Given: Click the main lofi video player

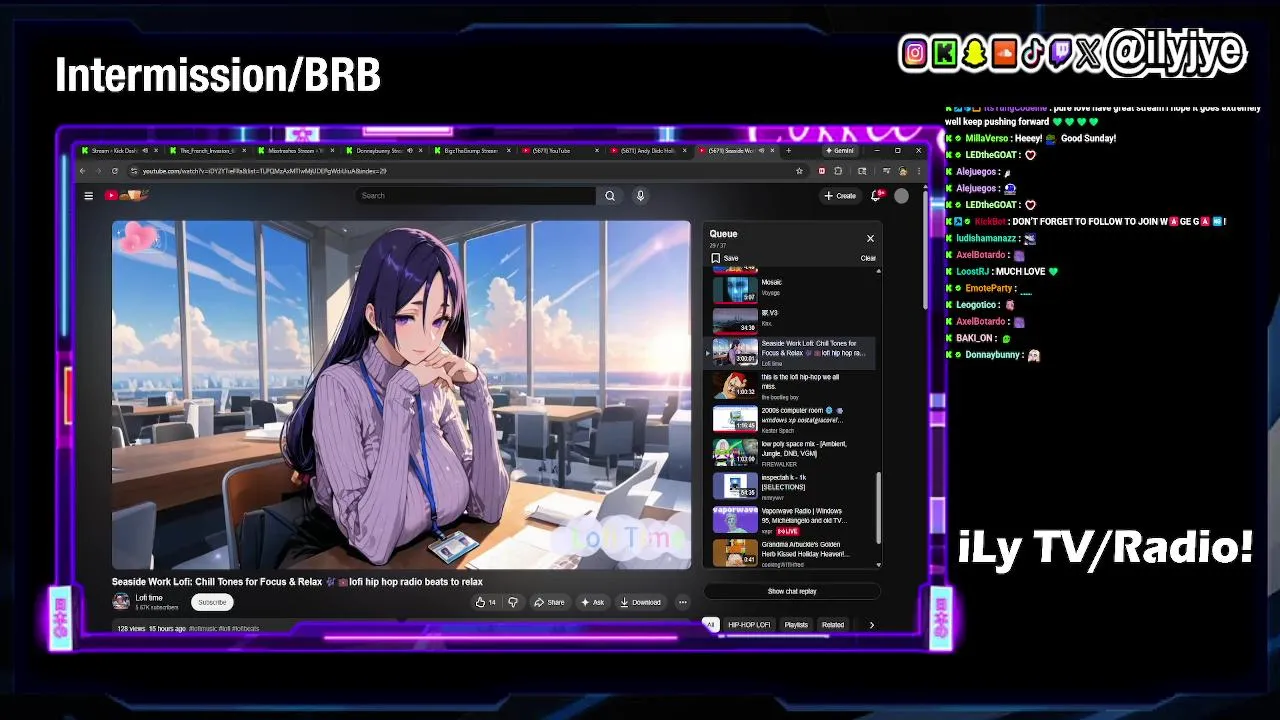Looking at the screenshot, I should (401, 395).
